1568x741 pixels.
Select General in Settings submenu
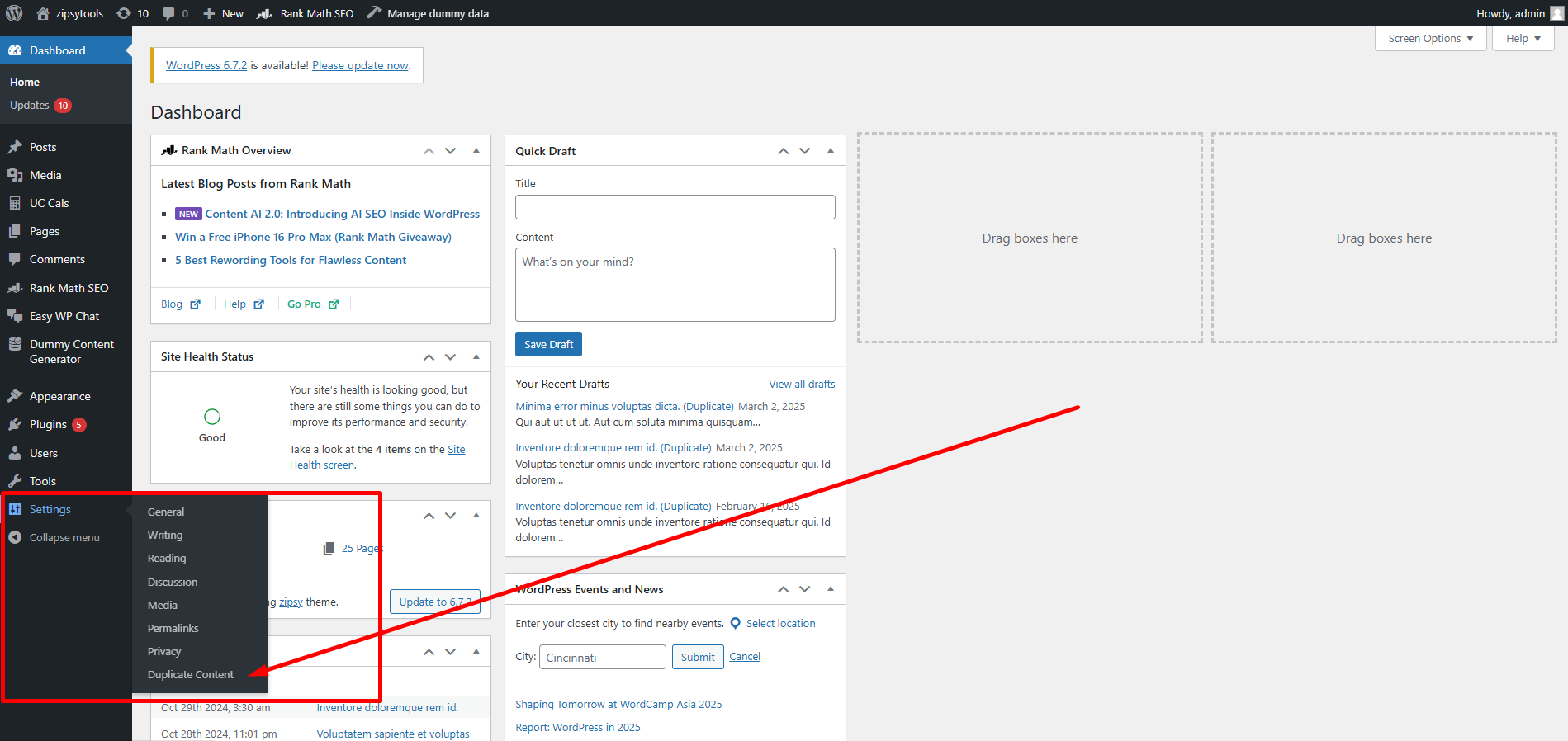166,512
